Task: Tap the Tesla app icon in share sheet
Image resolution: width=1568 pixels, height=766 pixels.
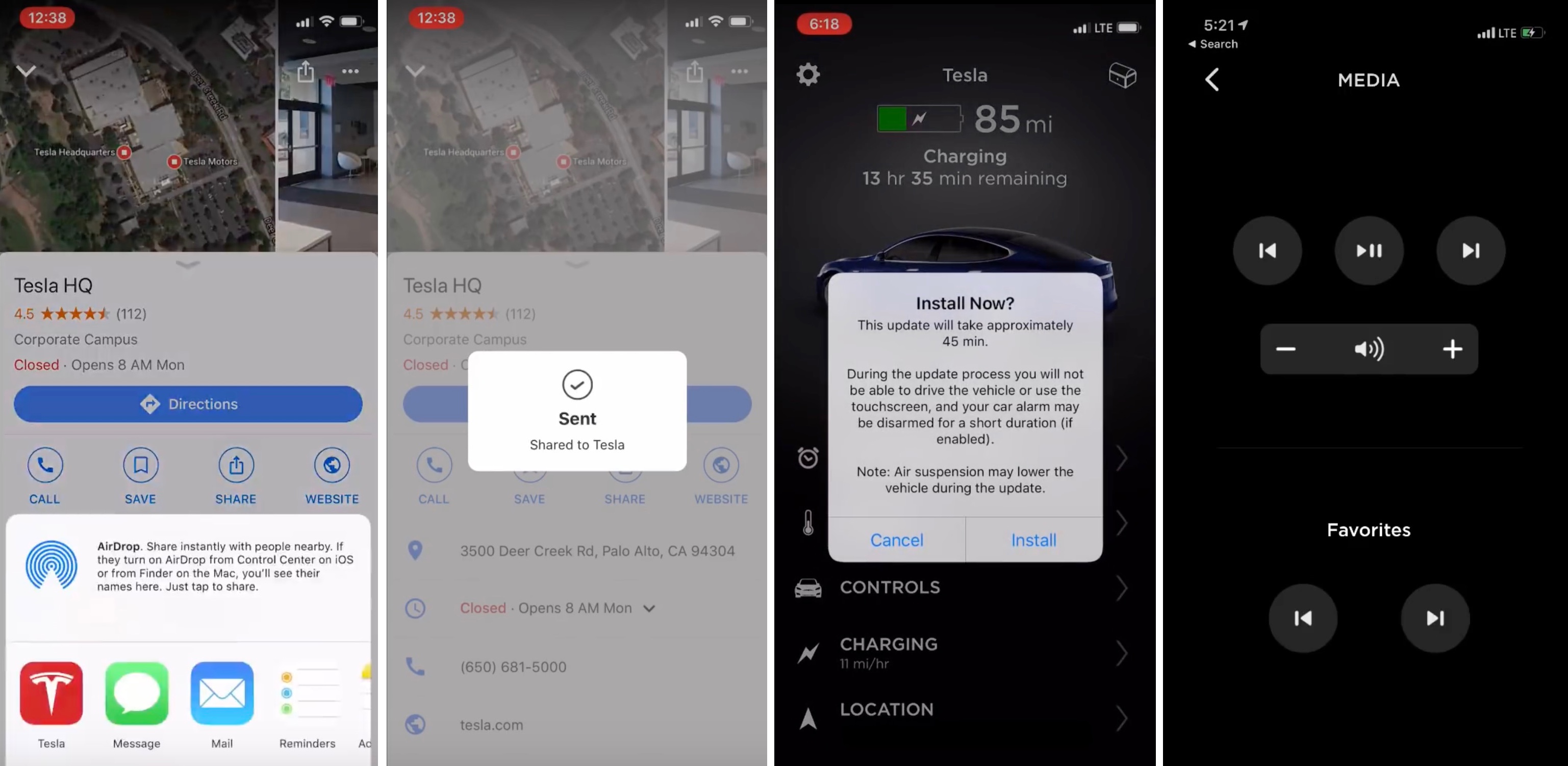Action: click(x=52, y=692)
